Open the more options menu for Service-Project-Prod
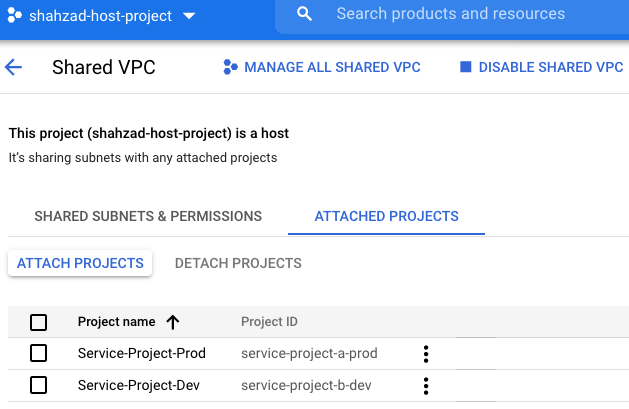Viewport: 629px width, 409px height. tap(426, 354)
